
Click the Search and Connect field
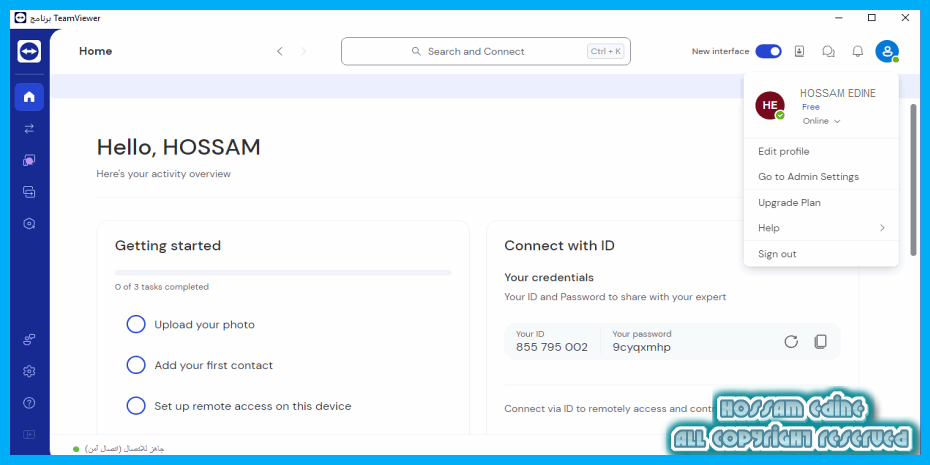486,52
